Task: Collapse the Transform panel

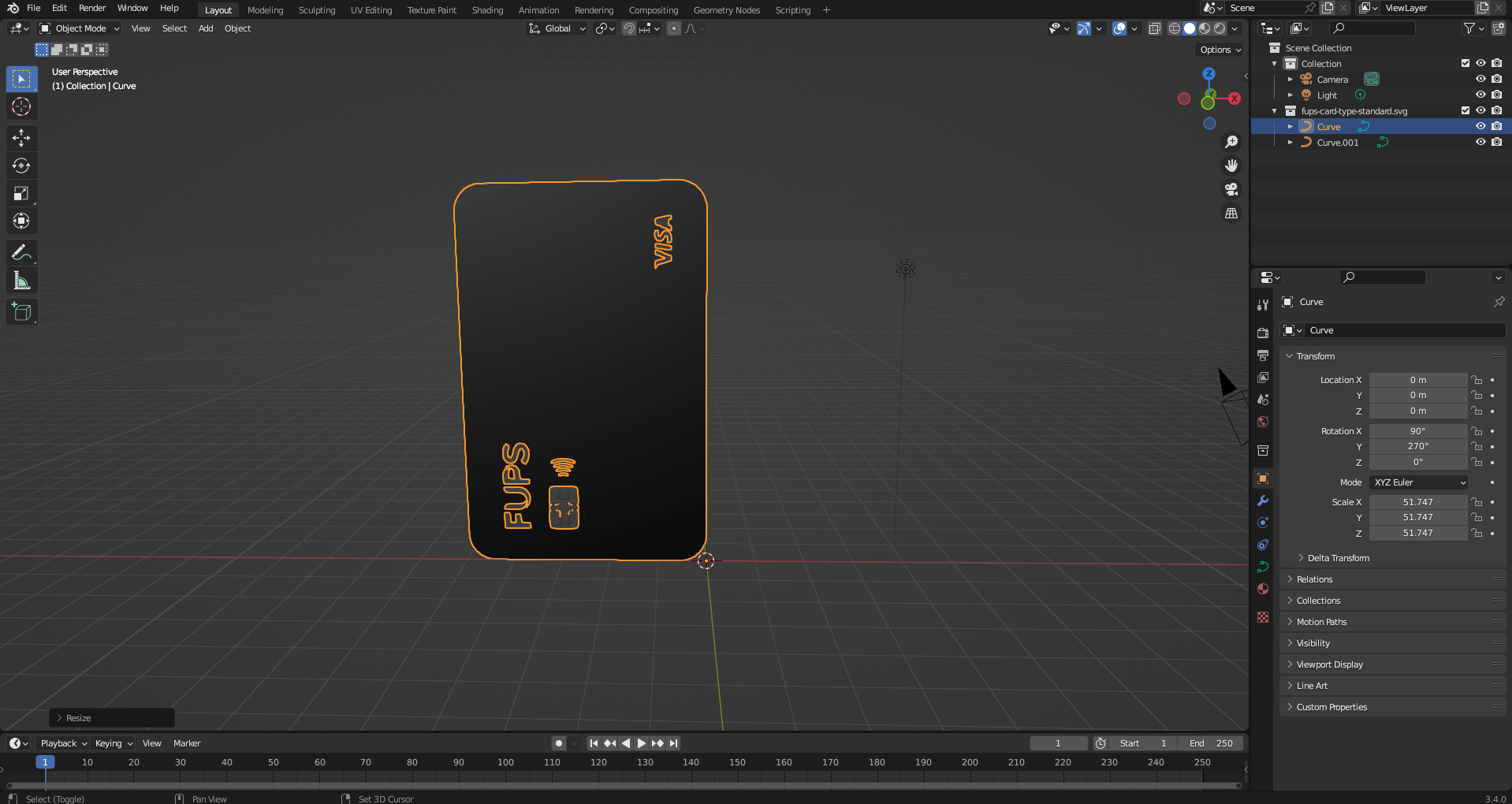Action: point(1315,356)
